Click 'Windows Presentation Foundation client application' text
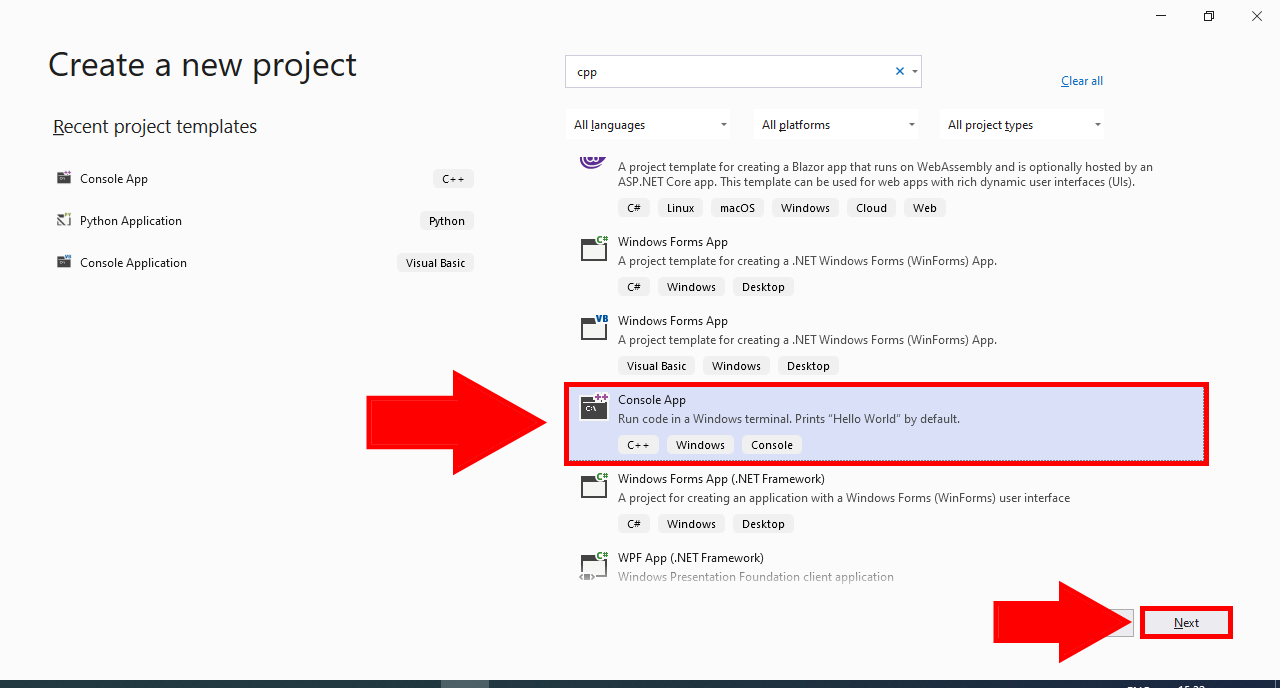Image resolution: width=1280 pixels, height=688 pixels. pos(756,577)
